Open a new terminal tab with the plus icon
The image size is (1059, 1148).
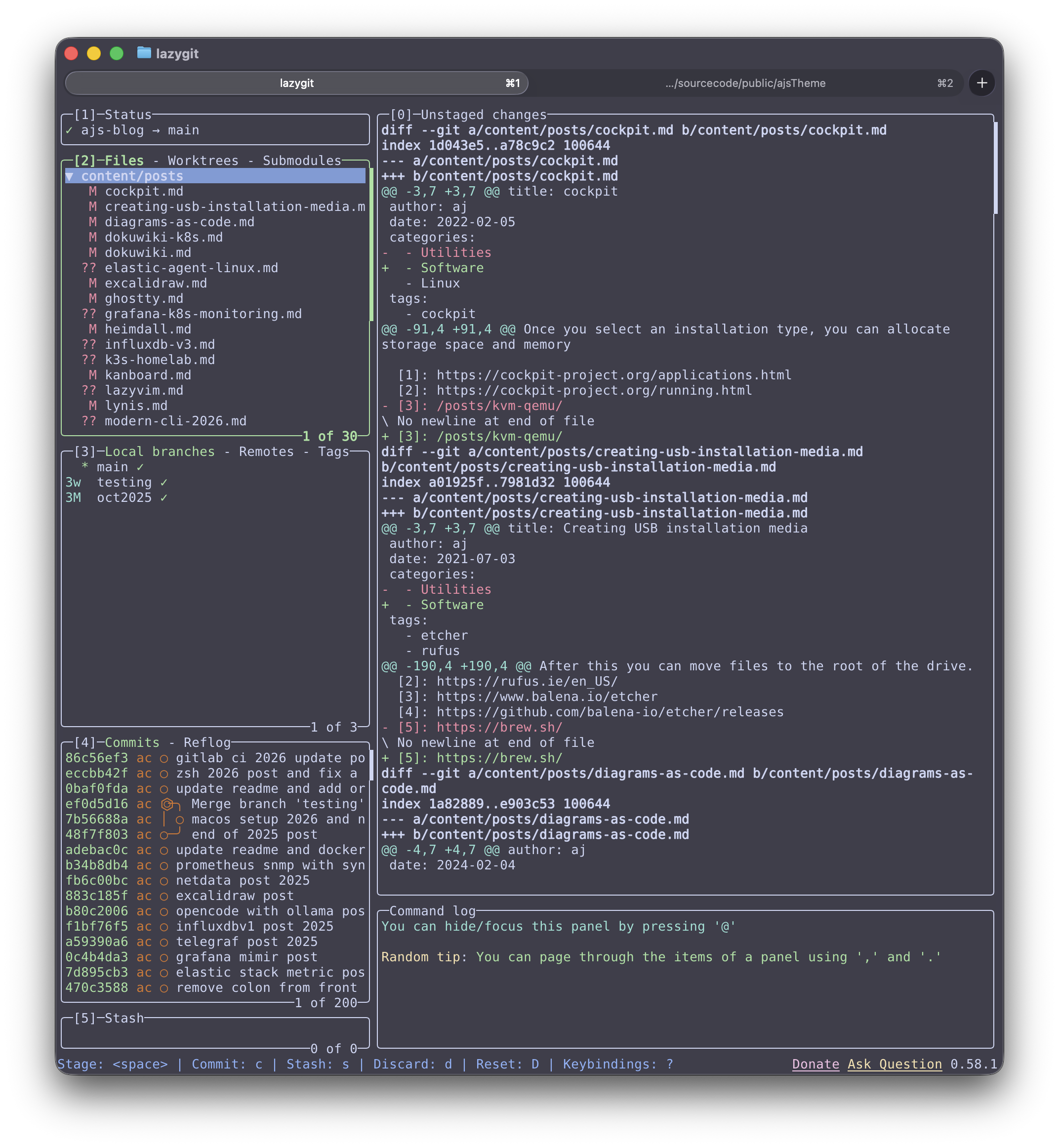point(981,83)
